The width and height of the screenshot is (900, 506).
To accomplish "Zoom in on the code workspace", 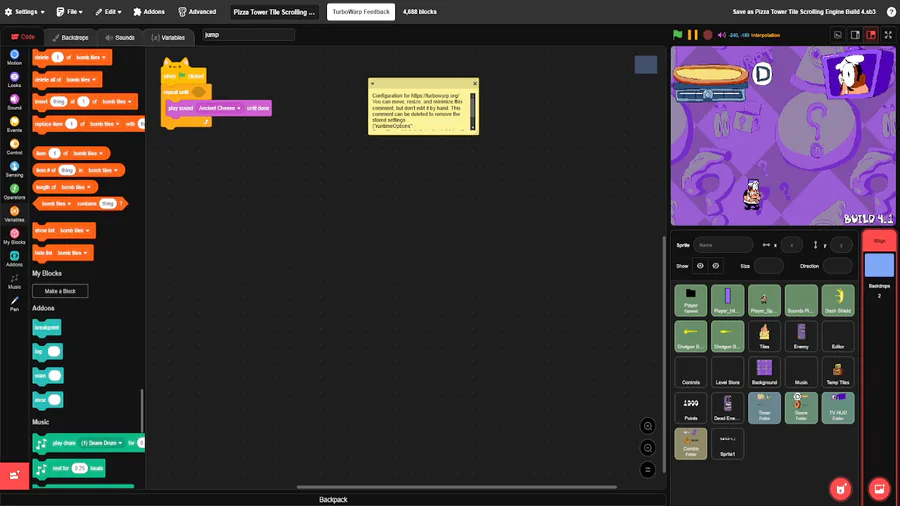I will [x=647, y=426].
